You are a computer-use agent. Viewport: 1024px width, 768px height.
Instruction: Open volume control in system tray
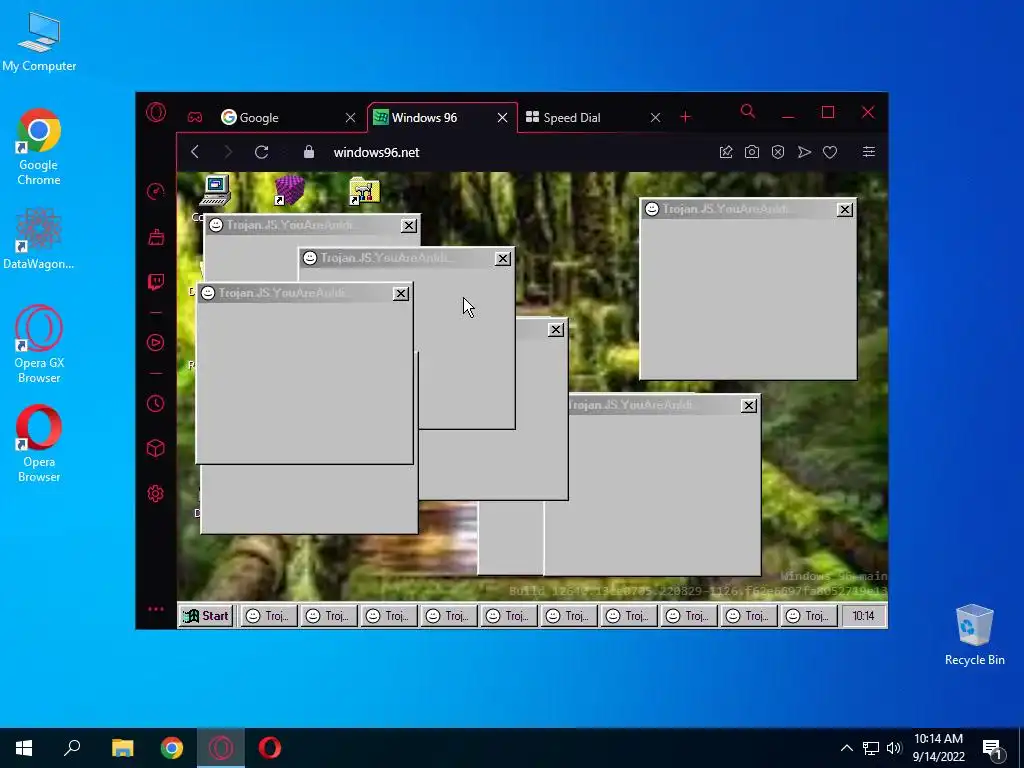tap(894, 748)
